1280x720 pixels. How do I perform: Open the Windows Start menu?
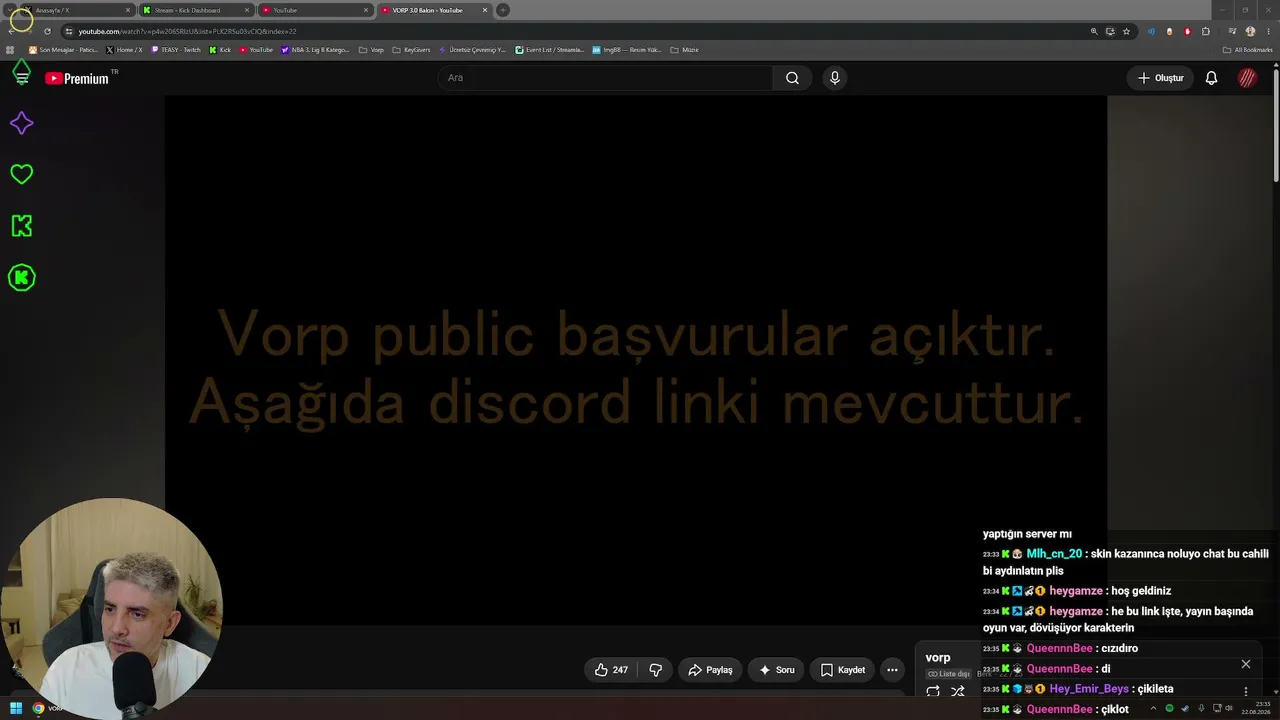(16, 708)
